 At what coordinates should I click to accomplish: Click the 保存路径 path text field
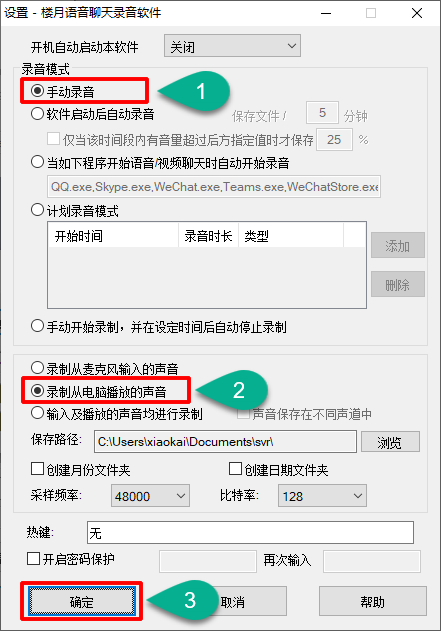(225, 441)
